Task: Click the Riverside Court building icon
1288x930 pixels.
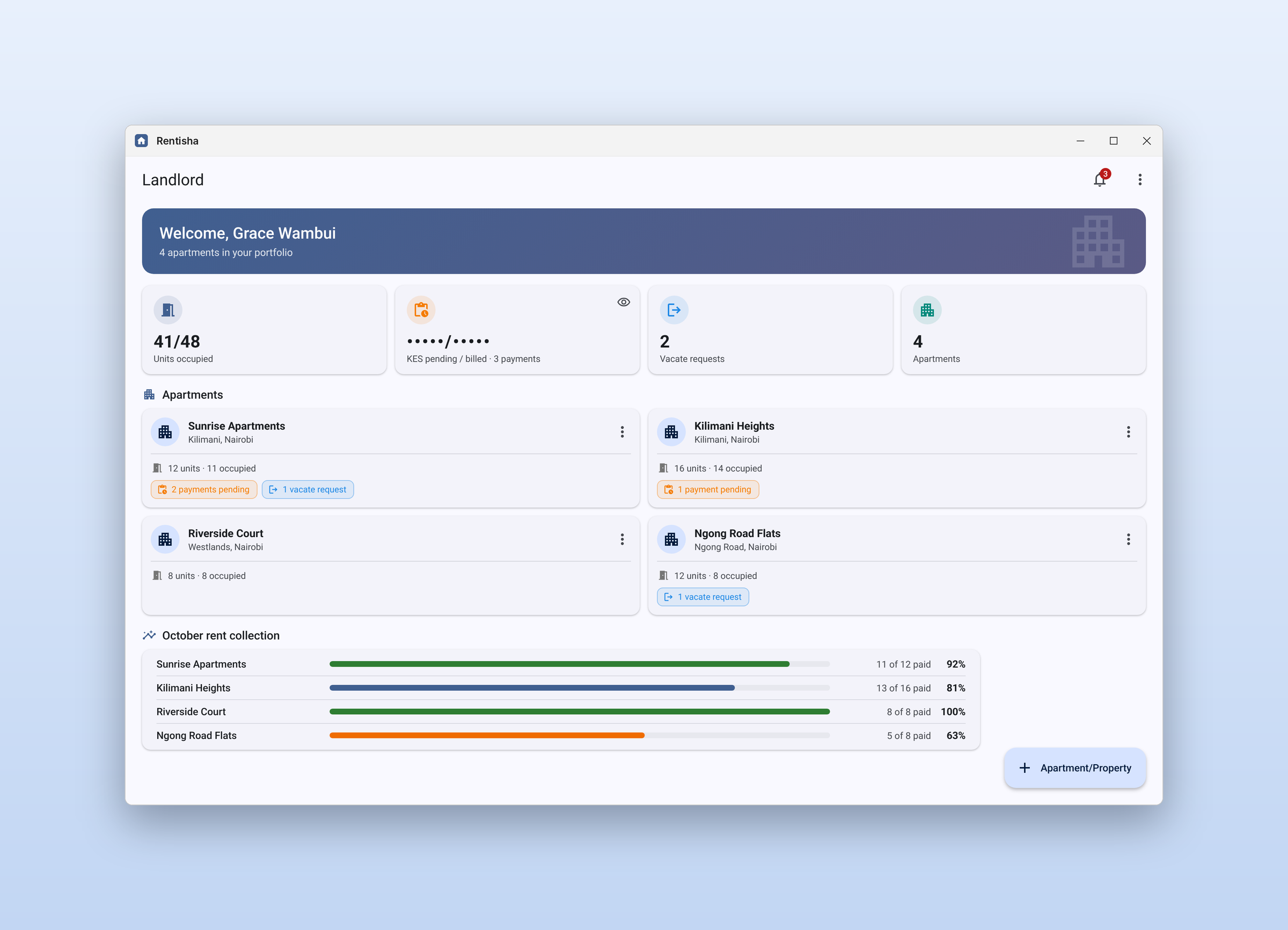Action: (165, 539)
